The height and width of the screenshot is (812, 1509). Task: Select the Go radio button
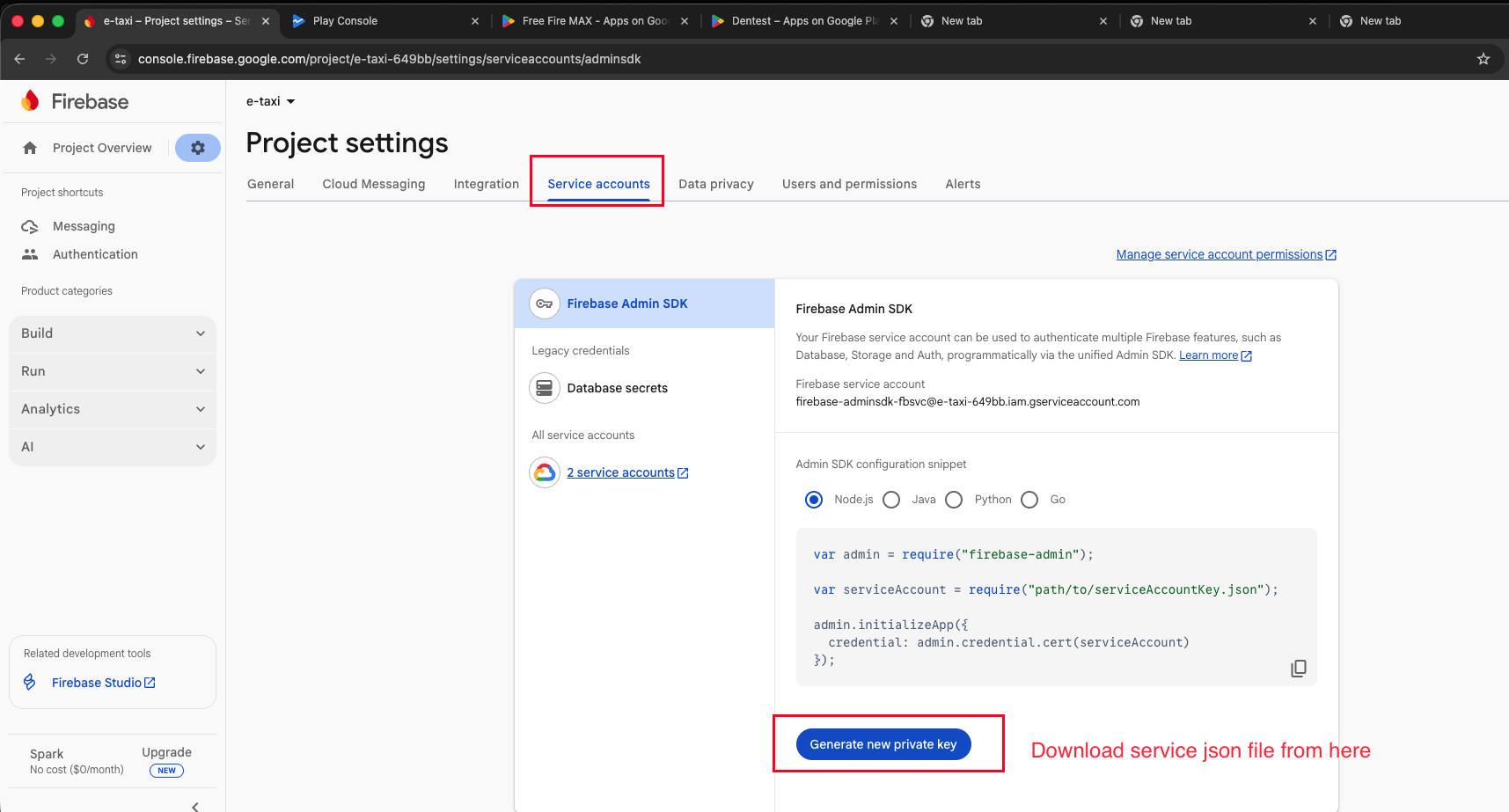click(x=1029, y=500)
